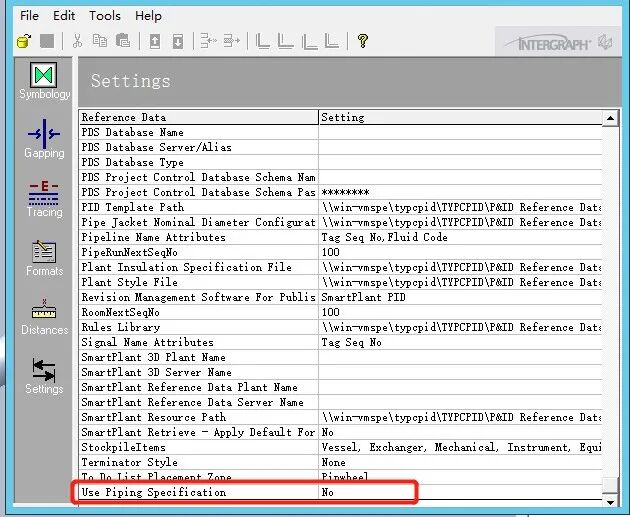Click the scrollbar up arrow

click(x=610, y=118)
